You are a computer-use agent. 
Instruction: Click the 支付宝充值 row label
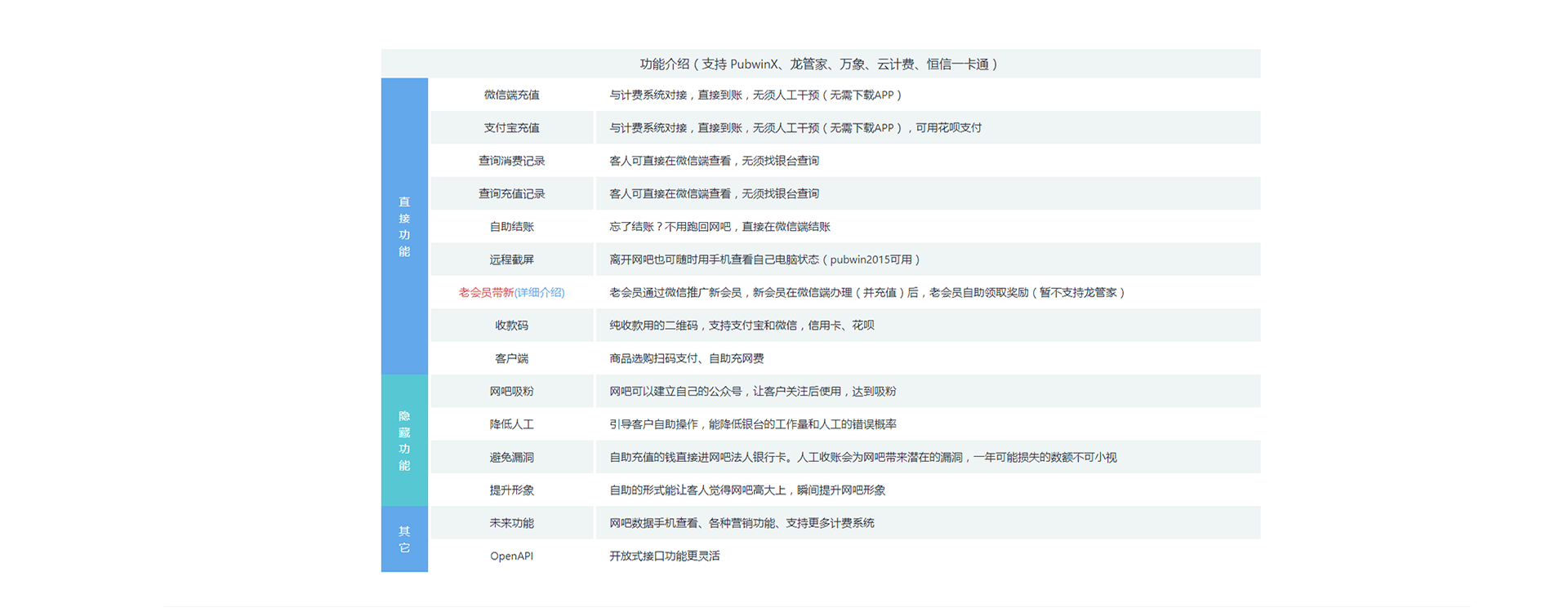coord(512,127)
